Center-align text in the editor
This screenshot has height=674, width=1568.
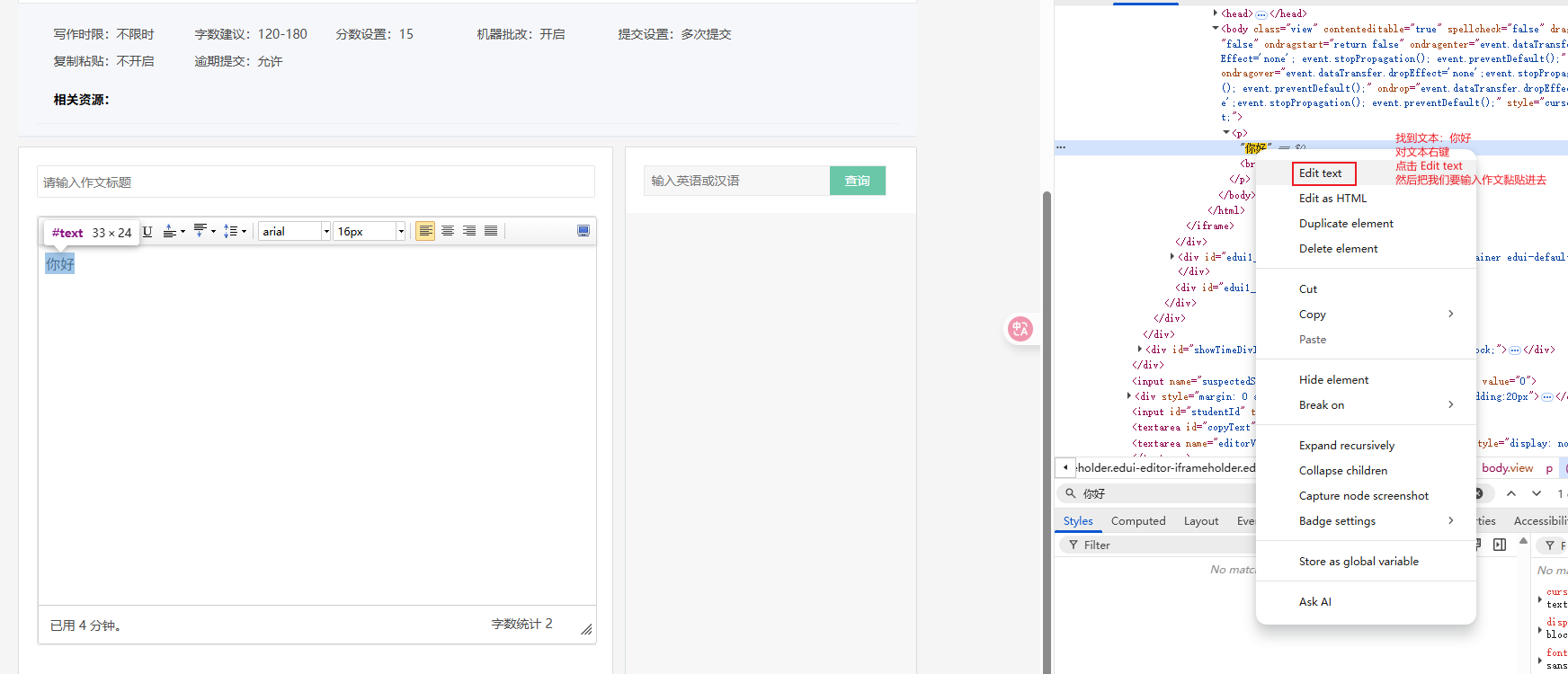click(447, 231)
